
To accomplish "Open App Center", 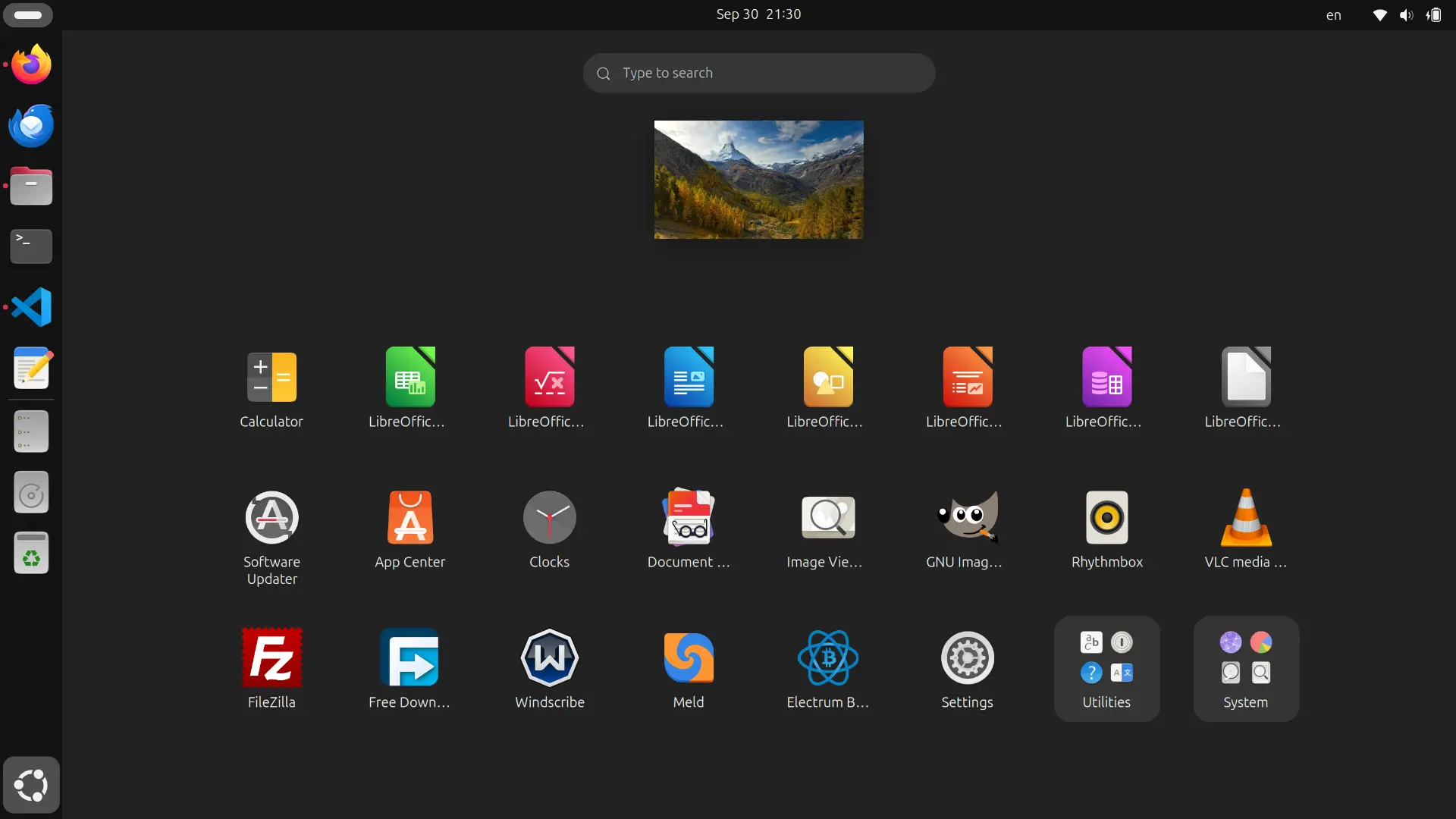I will pyautogui.click(x=409, y=518).
